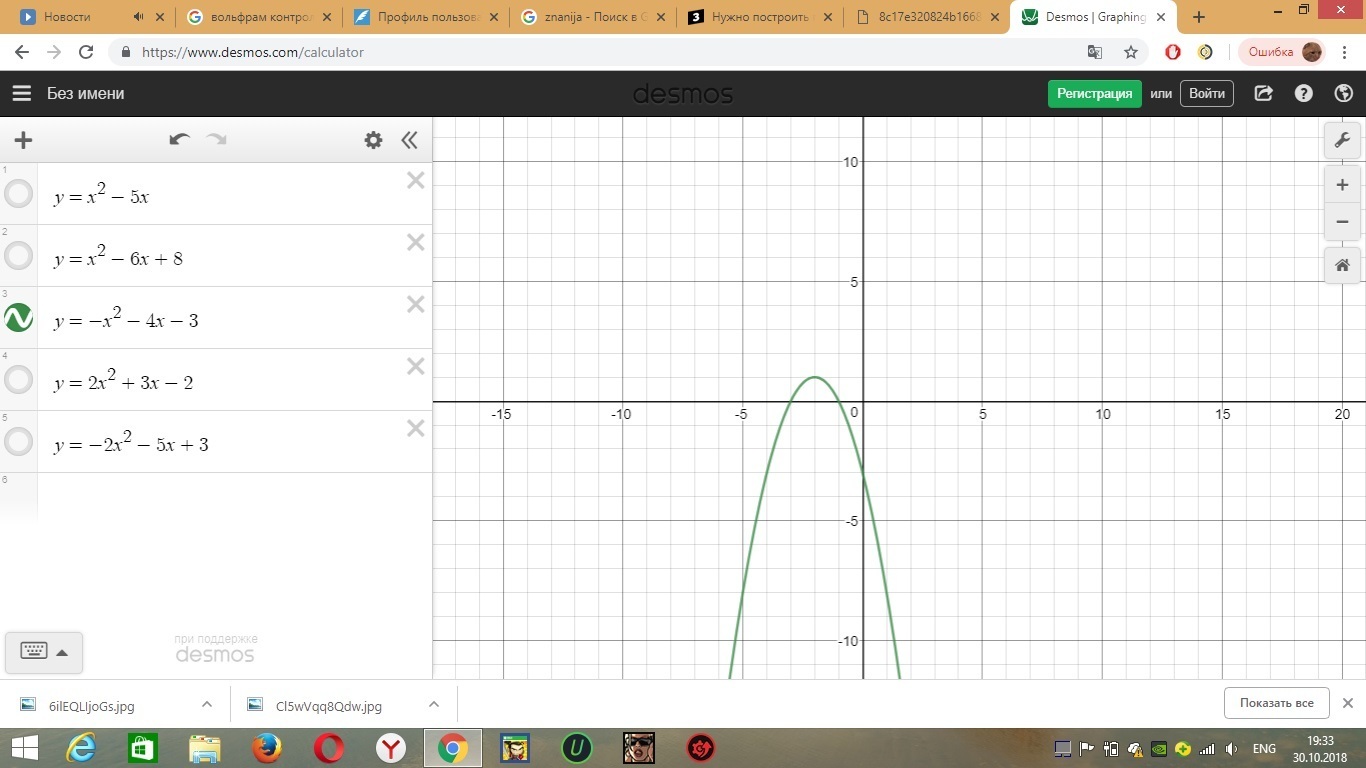Viewport: 1366px width, 768px height.
Task: Click Показать все downloads button
Action: pos(1276,703)
